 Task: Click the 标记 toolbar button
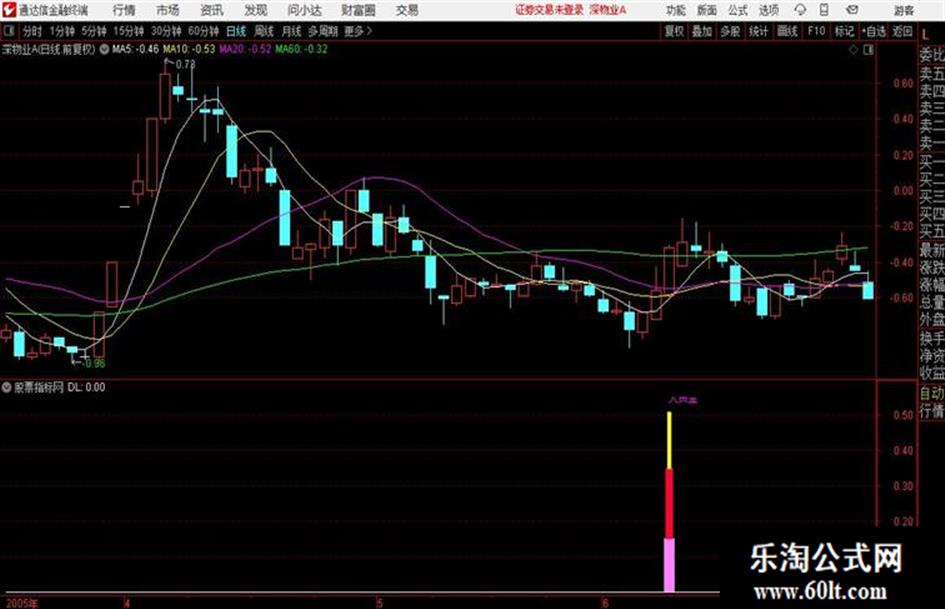coord(844,31)
